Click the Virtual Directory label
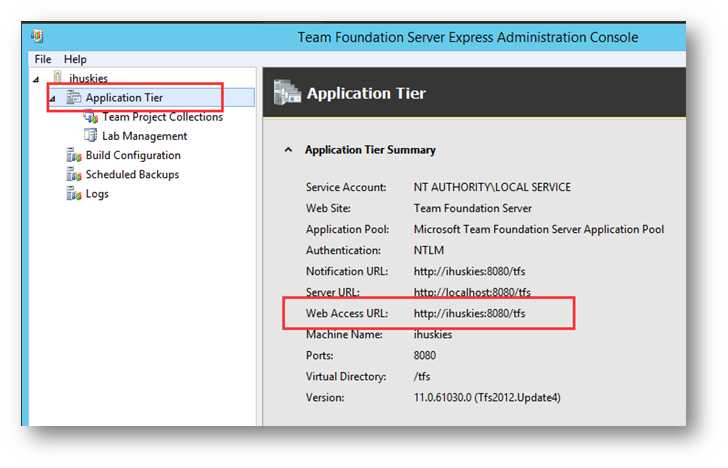This screenshot has height=468, width=728. tap(346, 377)
